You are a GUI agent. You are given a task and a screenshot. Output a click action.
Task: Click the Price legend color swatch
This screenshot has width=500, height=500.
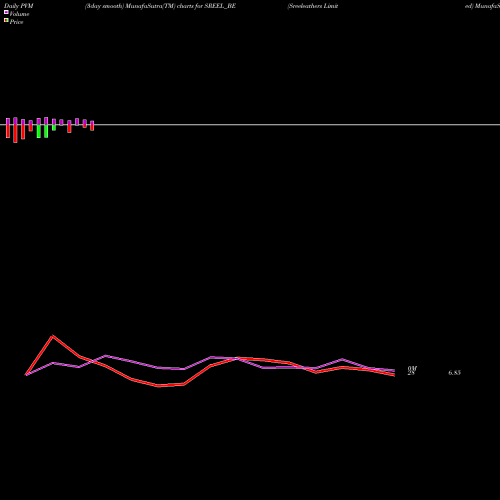click(x=6, y=20)
